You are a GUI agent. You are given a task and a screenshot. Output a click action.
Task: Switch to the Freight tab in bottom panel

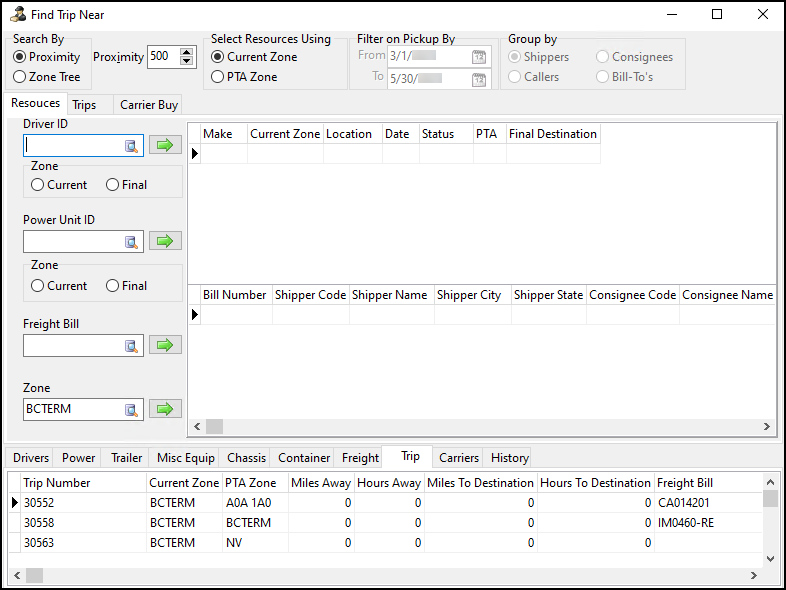tap(360, 458)
